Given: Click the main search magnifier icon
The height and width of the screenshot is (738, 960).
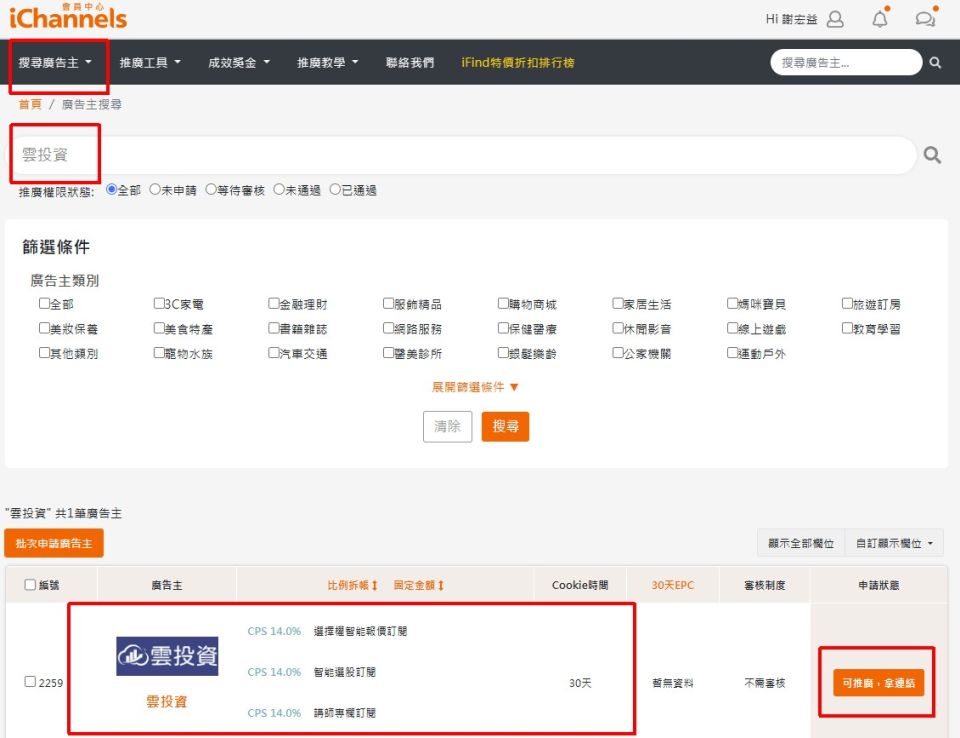Looking at the screenshot, I should coord(932,155).
